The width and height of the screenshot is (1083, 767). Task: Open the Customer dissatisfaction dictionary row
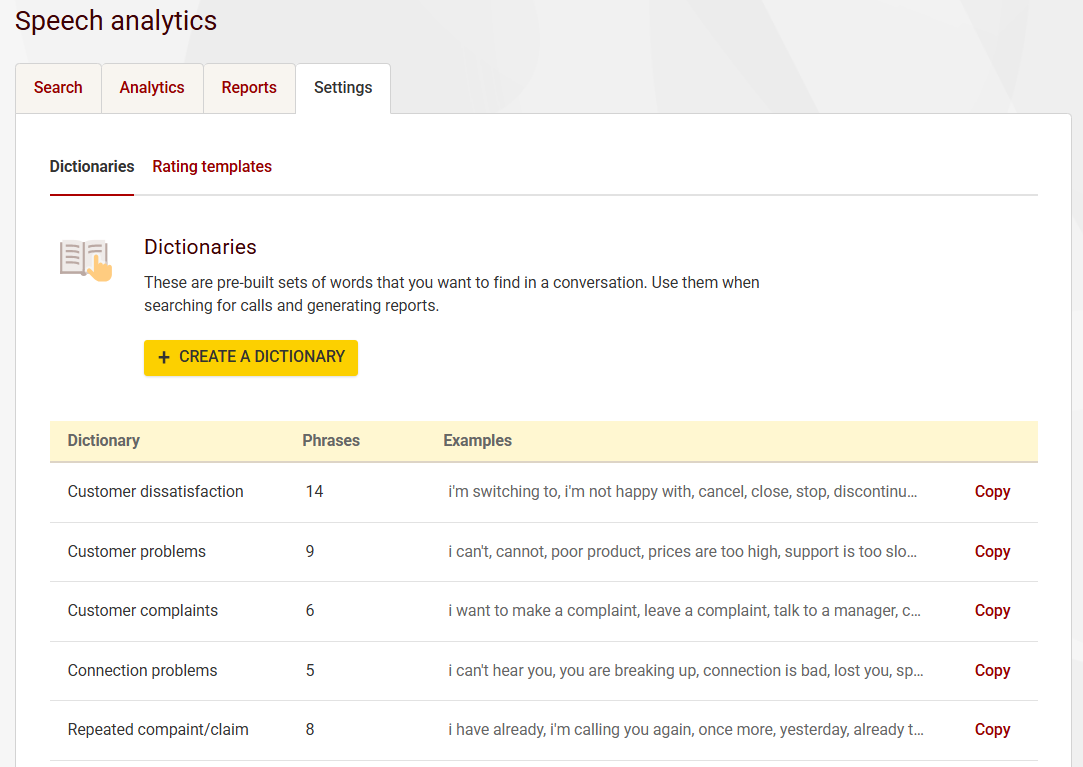[x=156, y=492]
